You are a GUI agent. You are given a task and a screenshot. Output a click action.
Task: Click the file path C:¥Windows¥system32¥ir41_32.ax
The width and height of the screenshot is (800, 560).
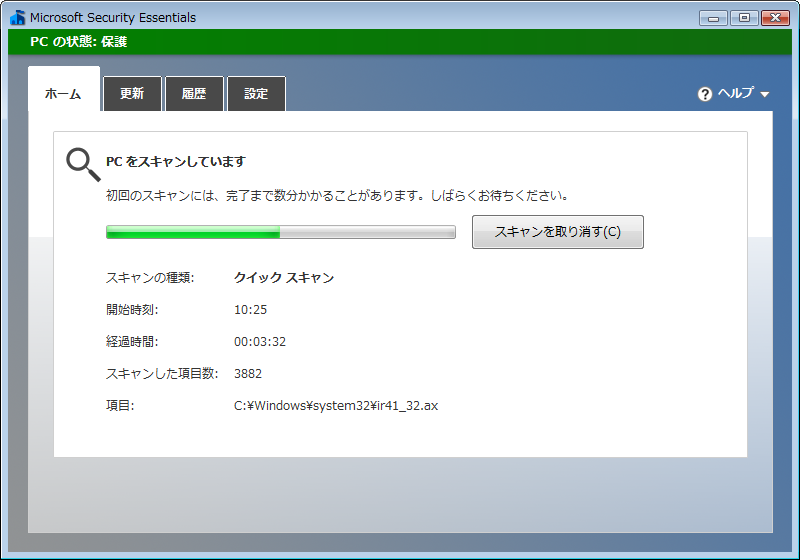(x=336, y=406)
